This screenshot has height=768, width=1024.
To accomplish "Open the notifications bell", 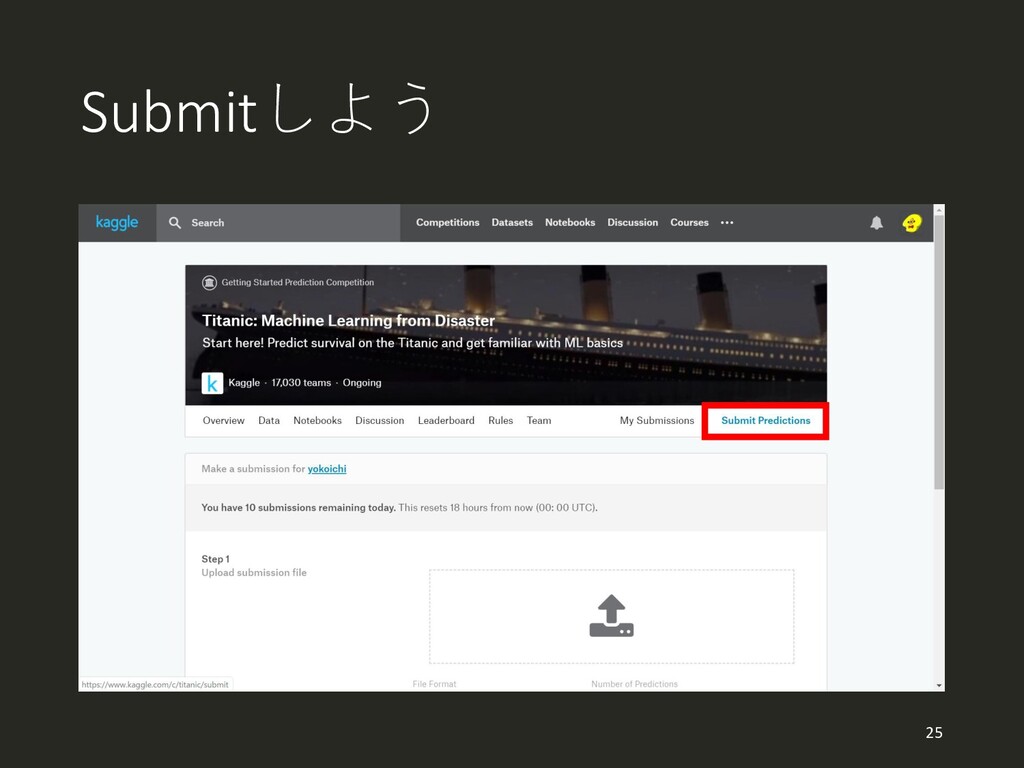I will tap(876, 223).
